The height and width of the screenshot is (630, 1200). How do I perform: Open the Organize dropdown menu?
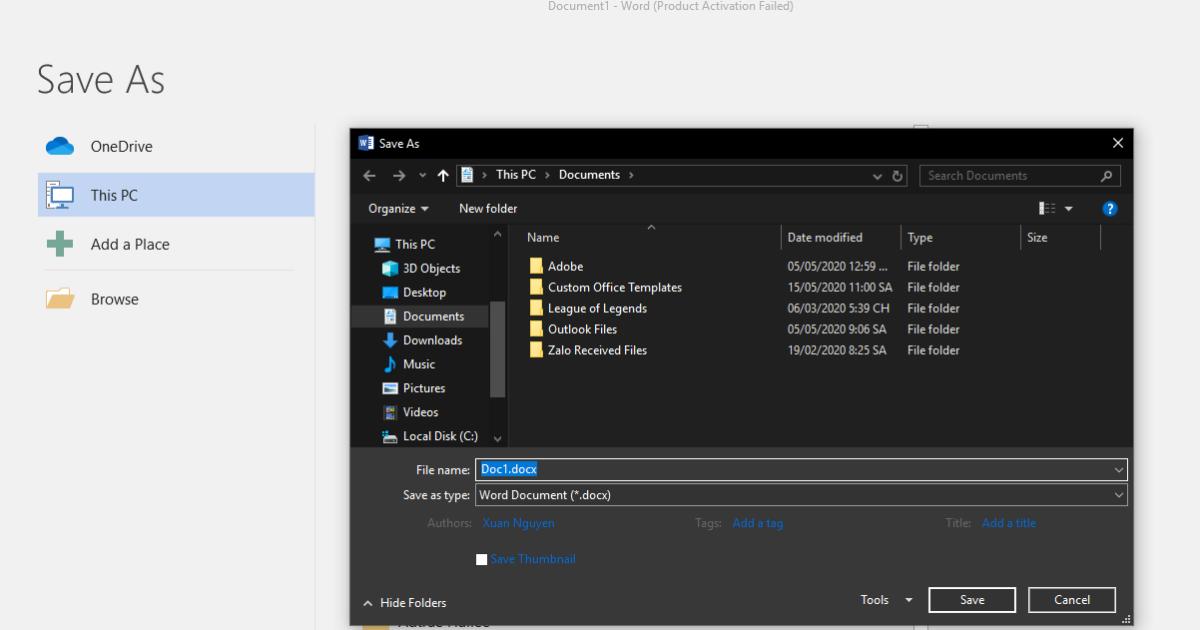point(398,209)
